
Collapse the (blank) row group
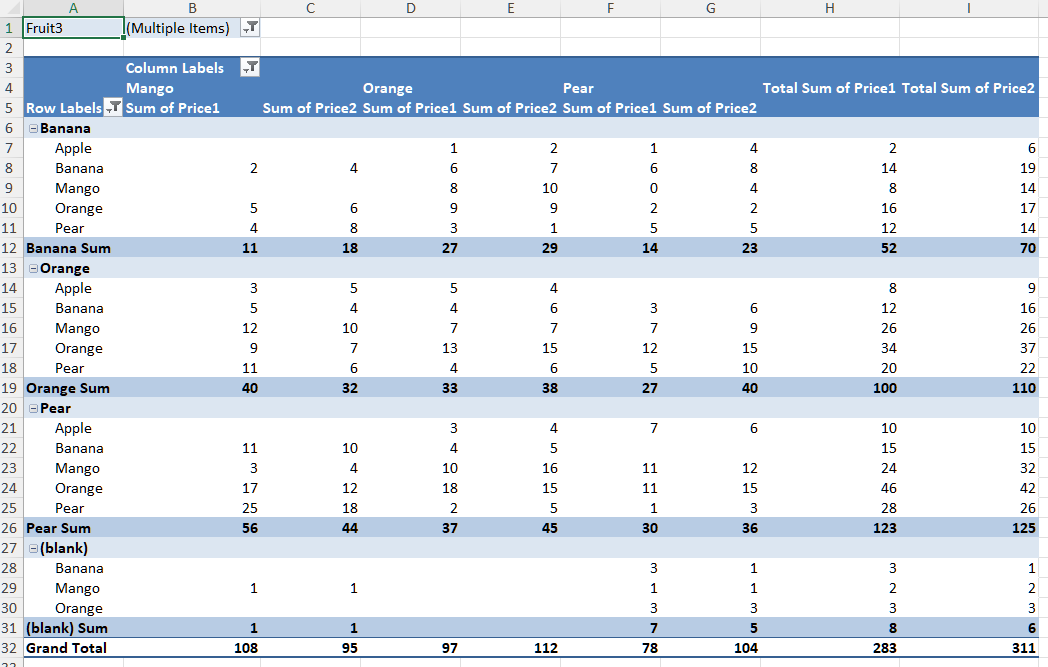click(34, 548)
